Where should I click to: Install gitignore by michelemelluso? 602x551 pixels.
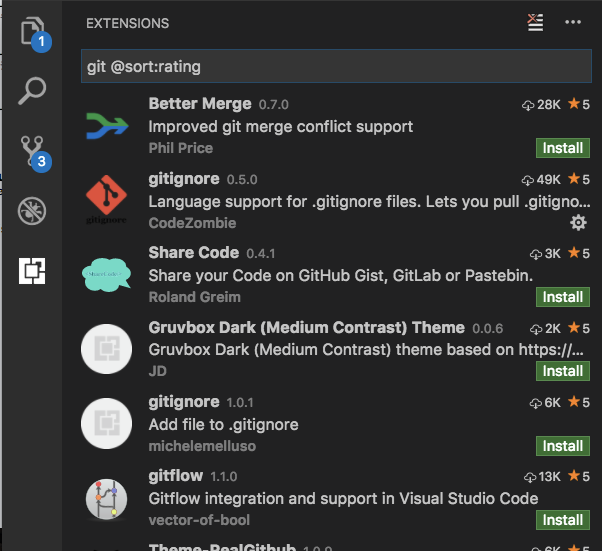pos(563,446)
